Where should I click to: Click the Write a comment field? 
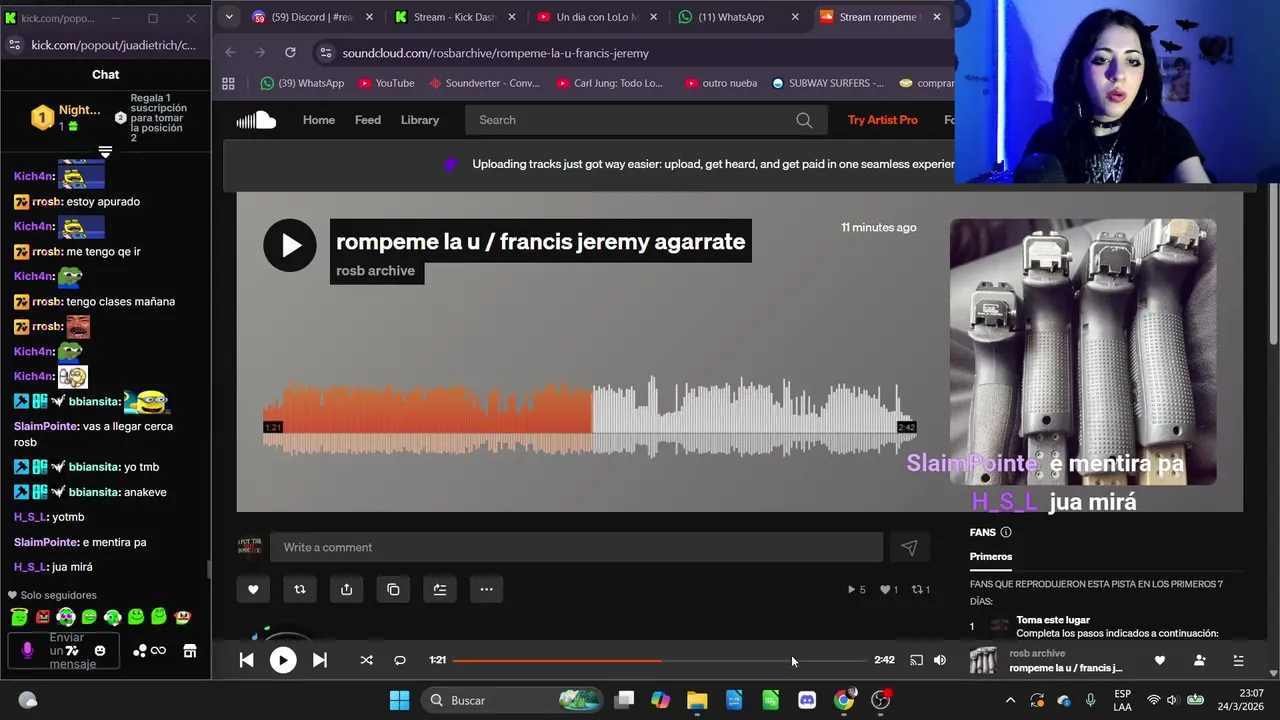click(576, 547)
